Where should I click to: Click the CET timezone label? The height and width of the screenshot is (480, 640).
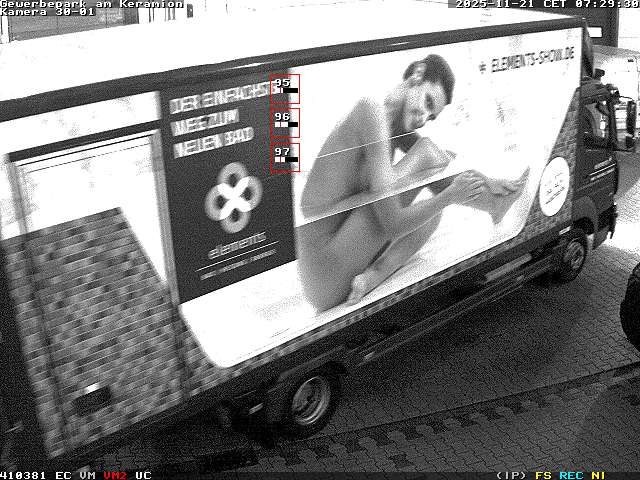point(555,4)
